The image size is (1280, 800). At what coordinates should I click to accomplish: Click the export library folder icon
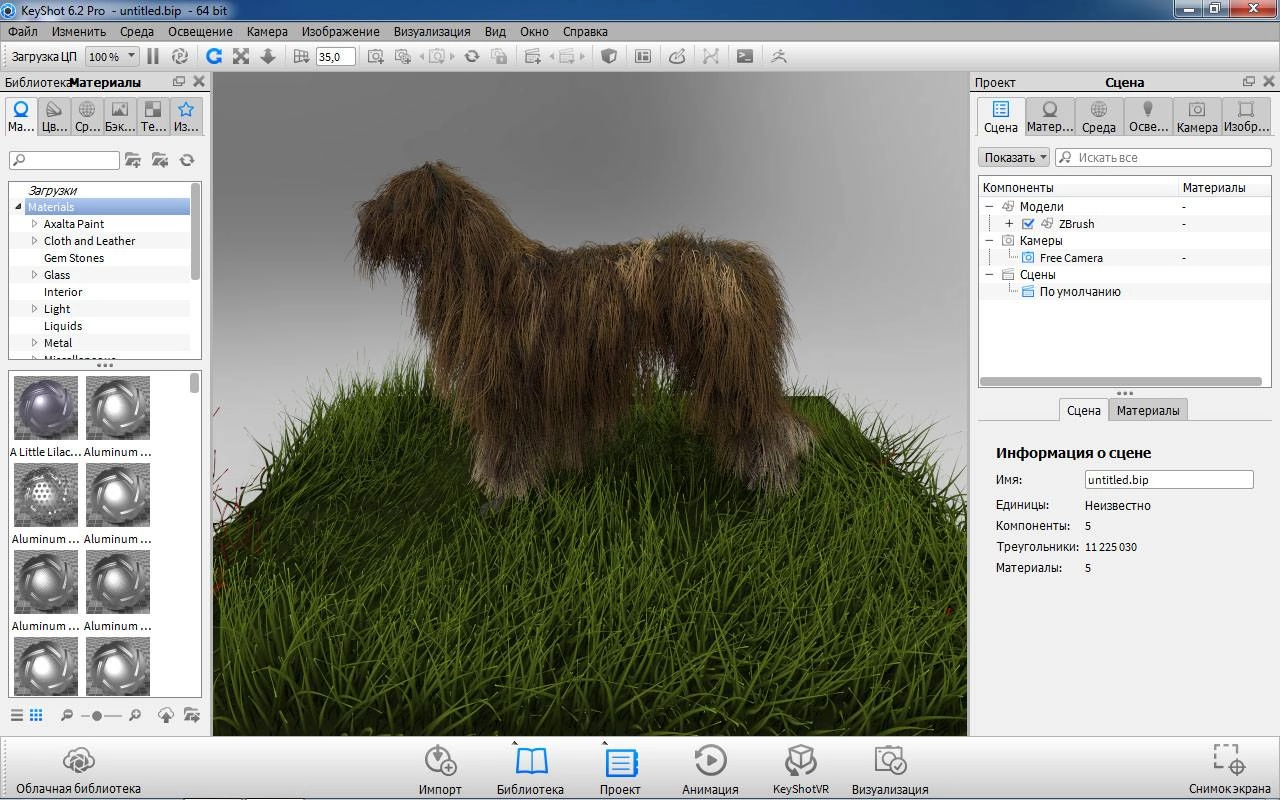coord(192,715)
